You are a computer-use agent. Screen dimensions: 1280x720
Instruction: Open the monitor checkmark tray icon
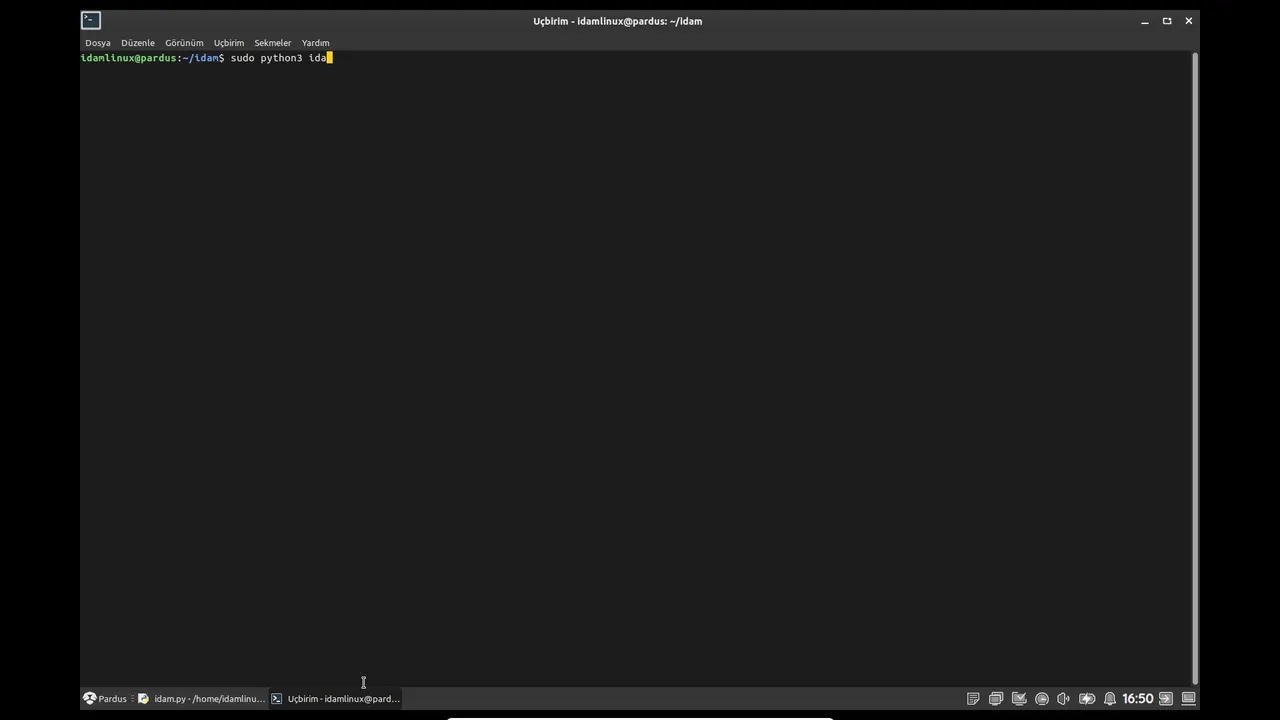click(1019, 699)
